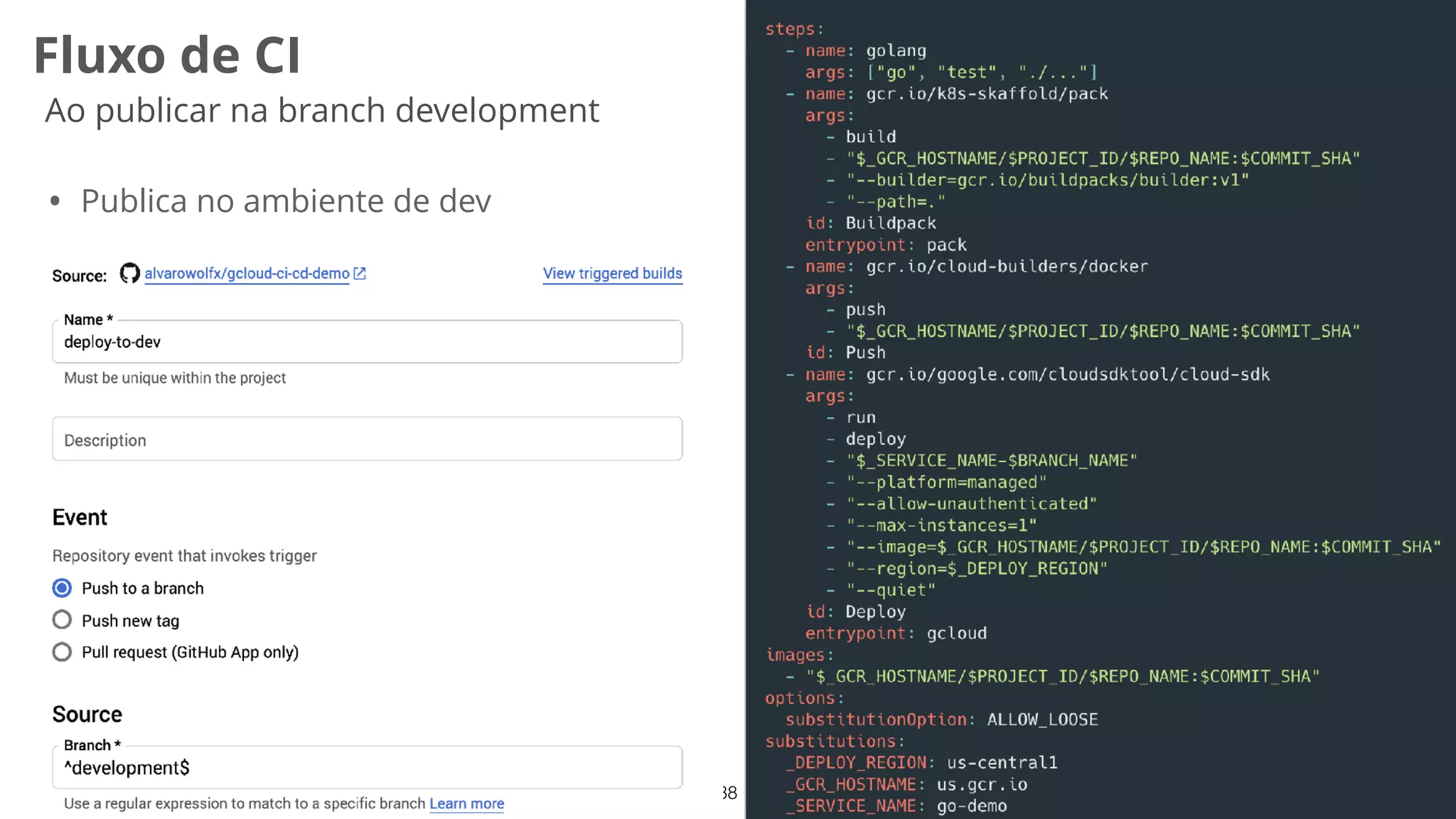Click the '--allow-unauthenticated' argument
The width and height of the screenshot is (1456, 819).
[x=971, y=504]
